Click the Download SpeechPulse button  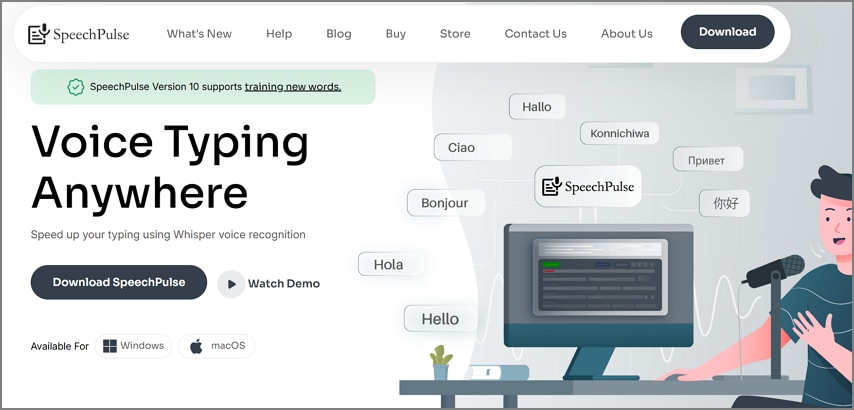119,282
